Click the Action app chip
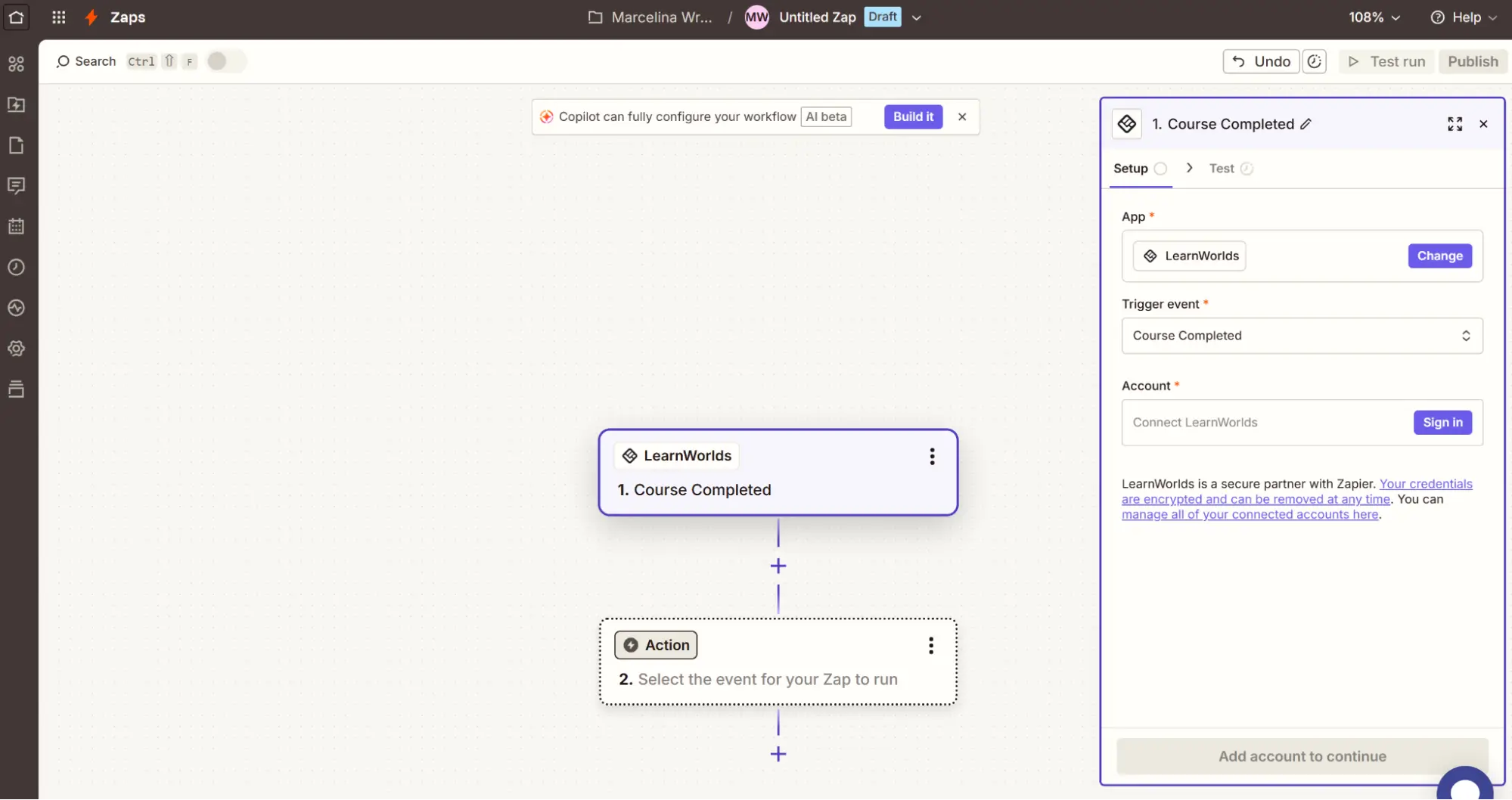1512x800 pixels. 656,645
